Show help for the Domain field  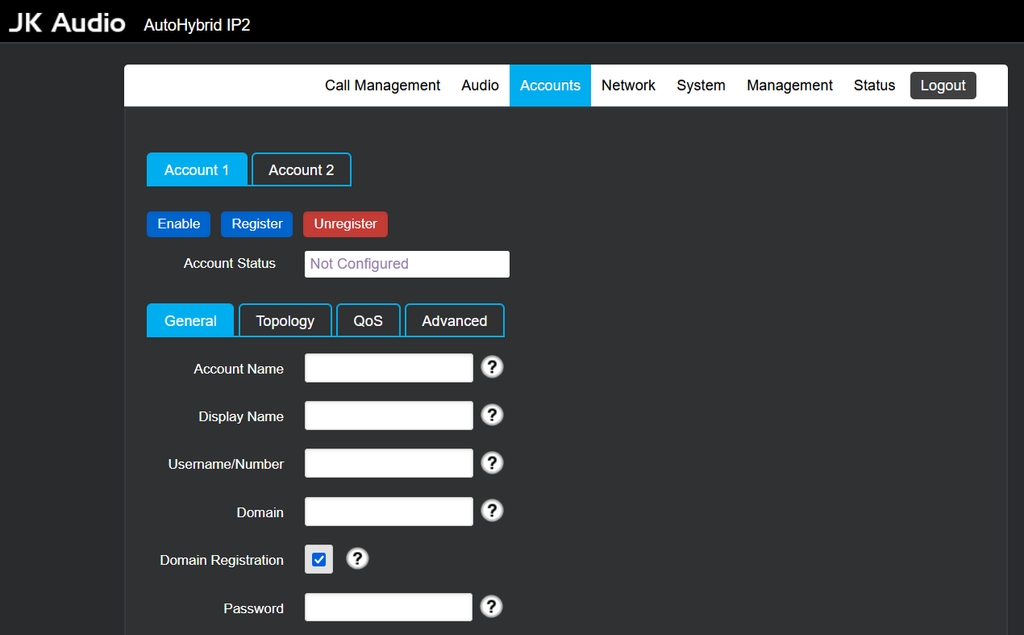pyautogui.click(x=491, y=511)
